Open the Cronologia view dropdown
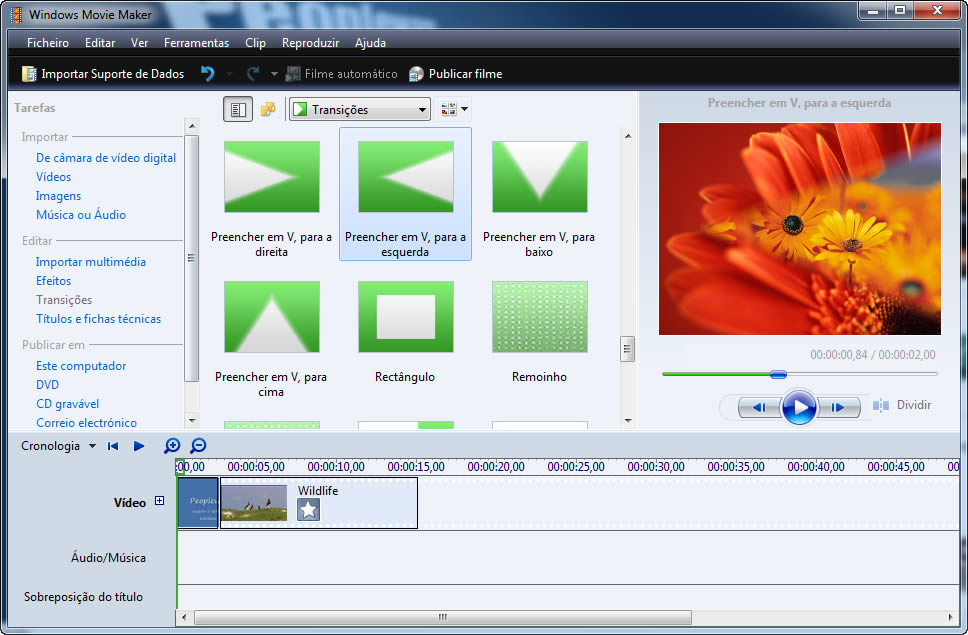Viewport: 968px width, 635px height. coord(92,446)
